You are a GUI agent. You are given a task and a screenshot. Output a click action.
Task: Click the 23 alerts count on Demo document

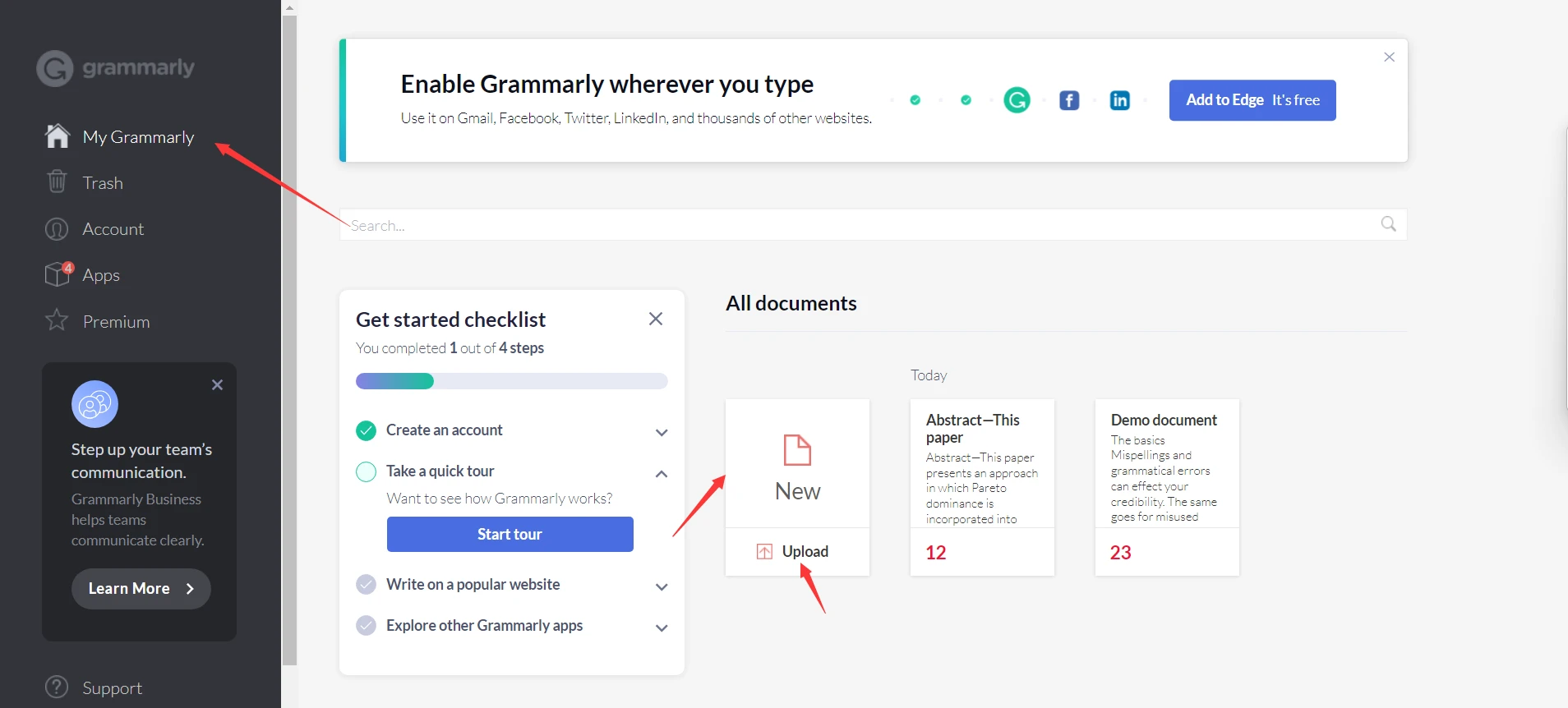(1121, 553)
